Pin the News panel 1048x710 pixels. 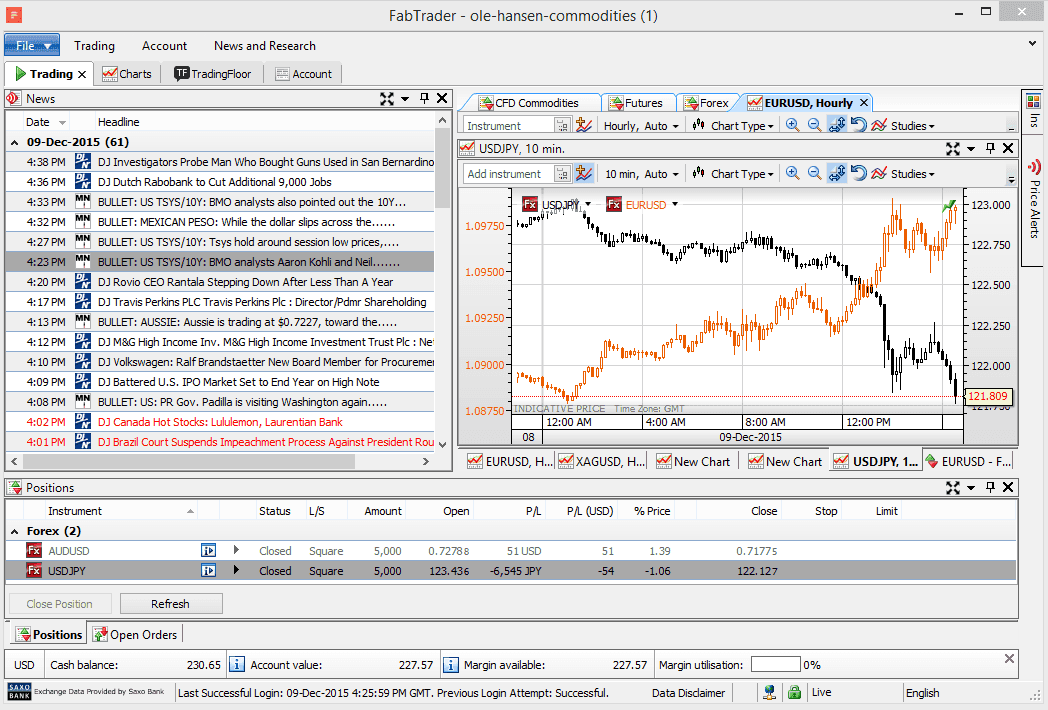(x=424, y=98)
